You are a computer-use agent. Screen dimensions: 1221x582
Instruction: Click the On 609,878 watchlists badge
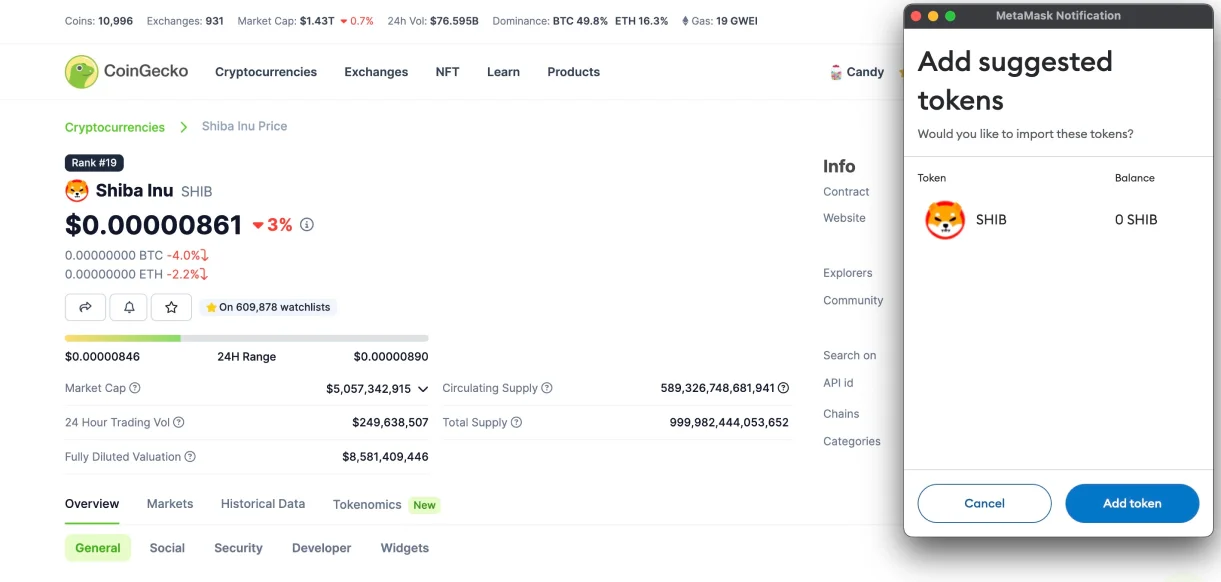click(x=268, y=307)
